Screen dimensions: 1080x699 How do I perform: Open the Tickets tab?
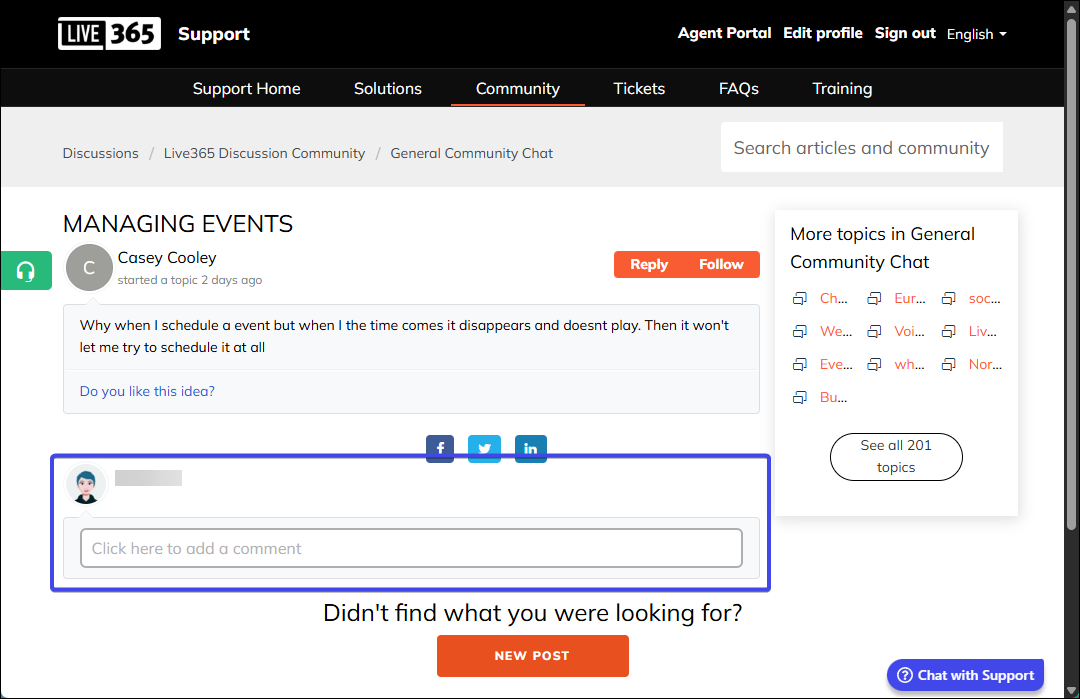(639, 88)
